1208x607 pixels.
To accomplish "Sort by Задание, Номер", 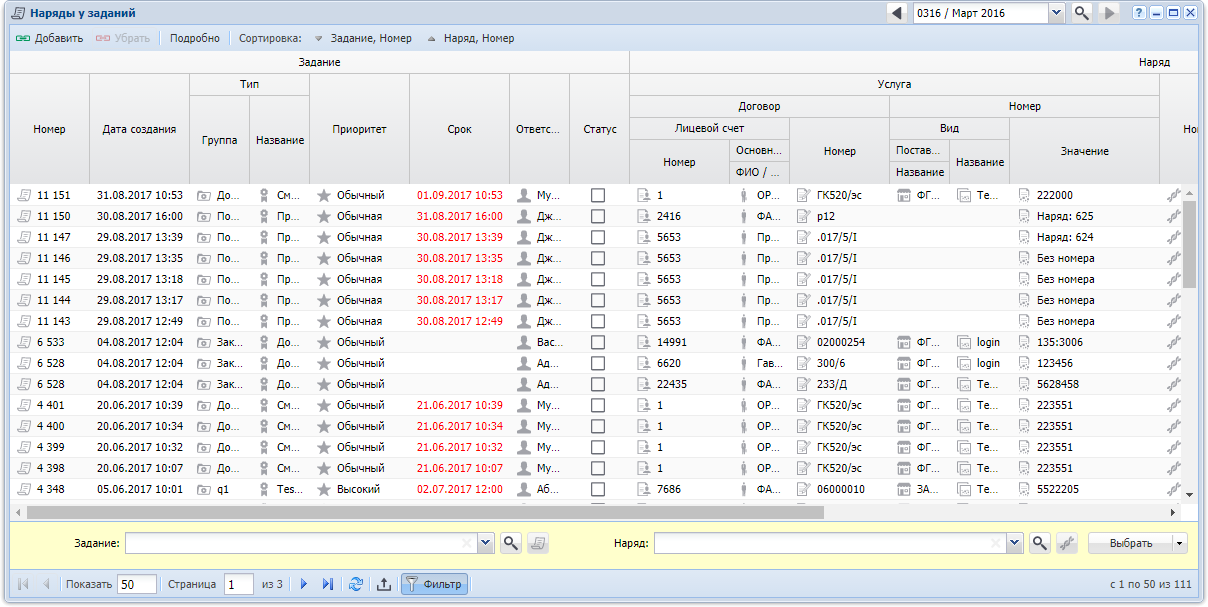I will click(362, 38).
